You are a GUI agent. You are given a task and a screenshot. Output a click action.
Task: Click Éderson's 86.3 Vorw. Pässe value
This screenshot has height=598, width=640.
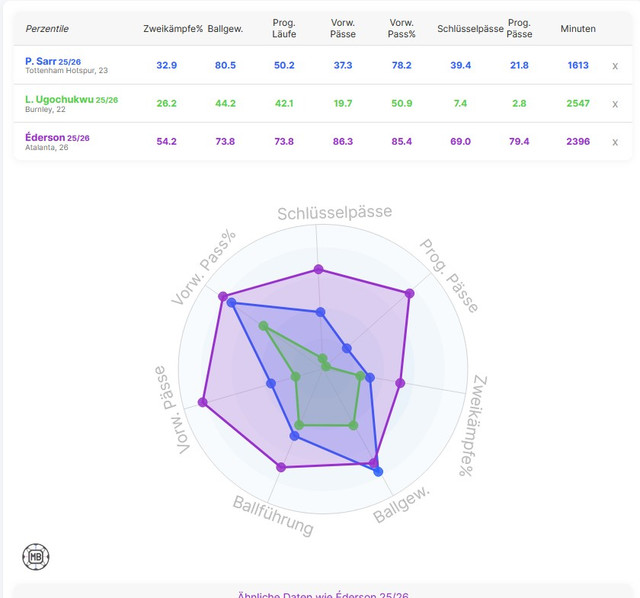click(343, 142)
